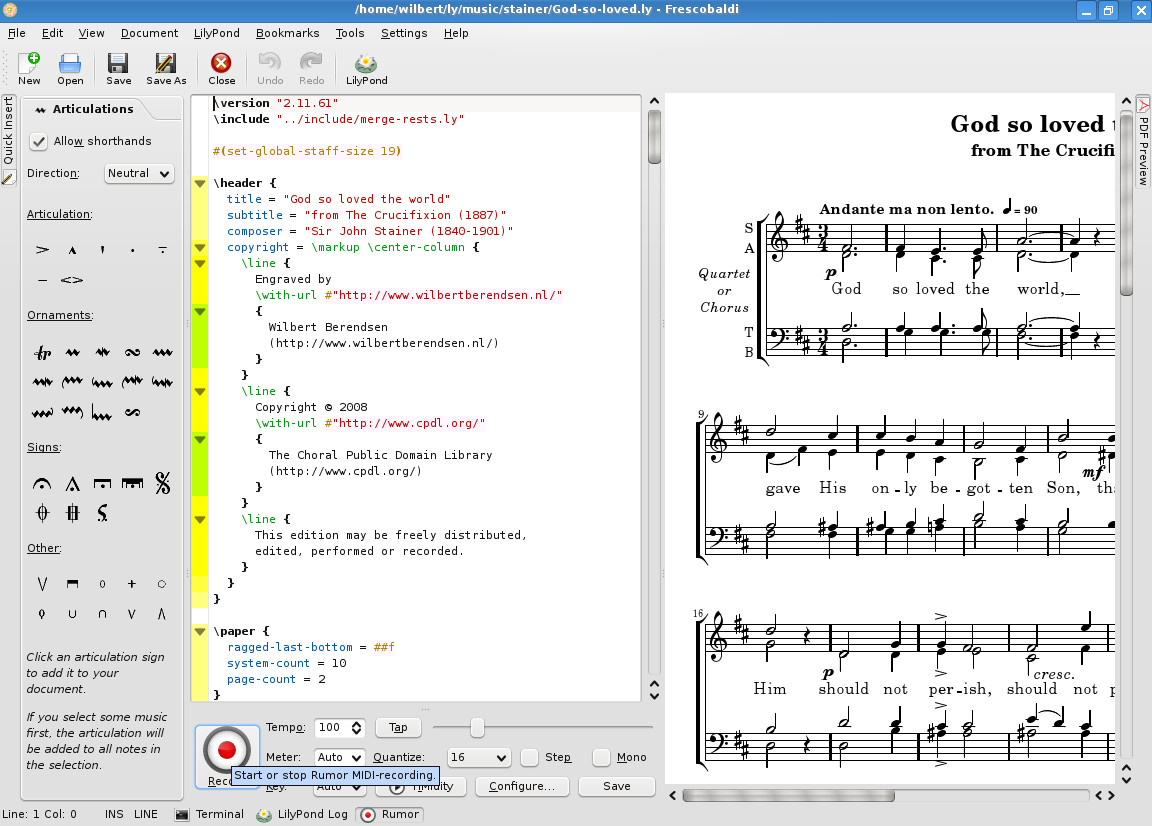Insert the coda sign

coord(43,513)
